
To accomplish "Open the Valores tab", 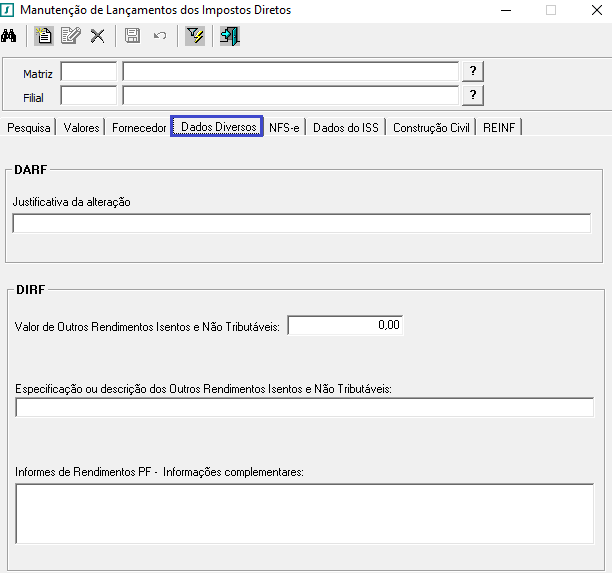I will coord(81,128).
